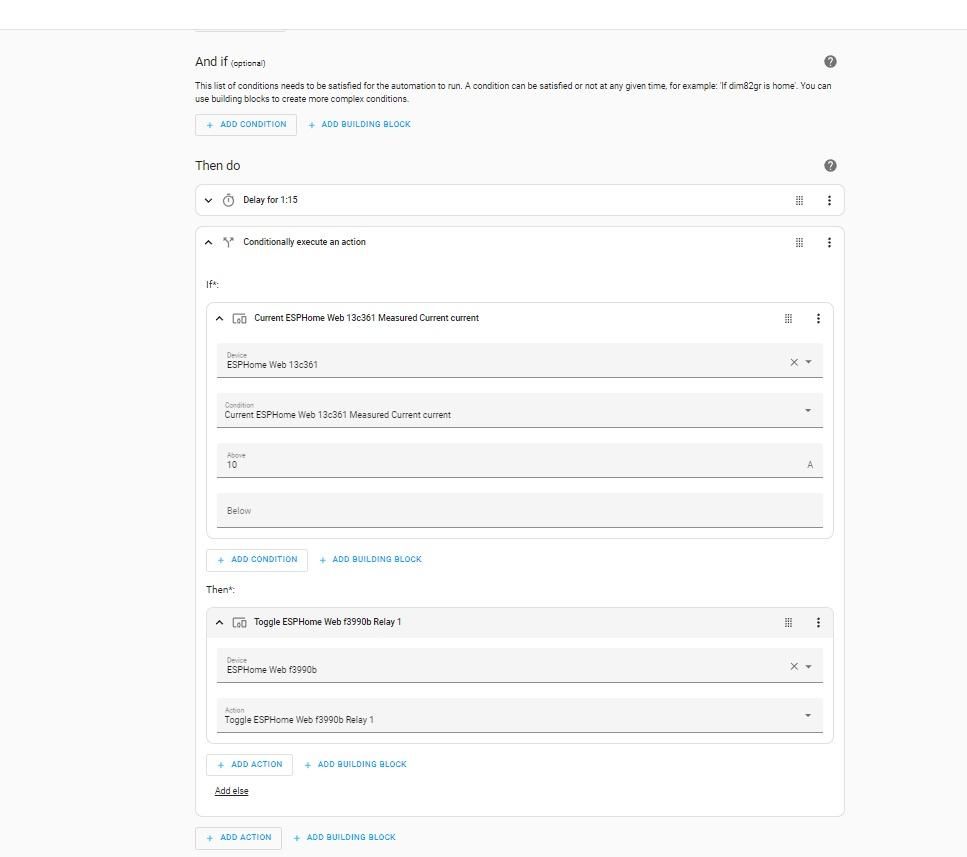Click drag handle of Toggle Relay 1 action
The width and height of the screenshot is (967, 857).
point(788,622)
